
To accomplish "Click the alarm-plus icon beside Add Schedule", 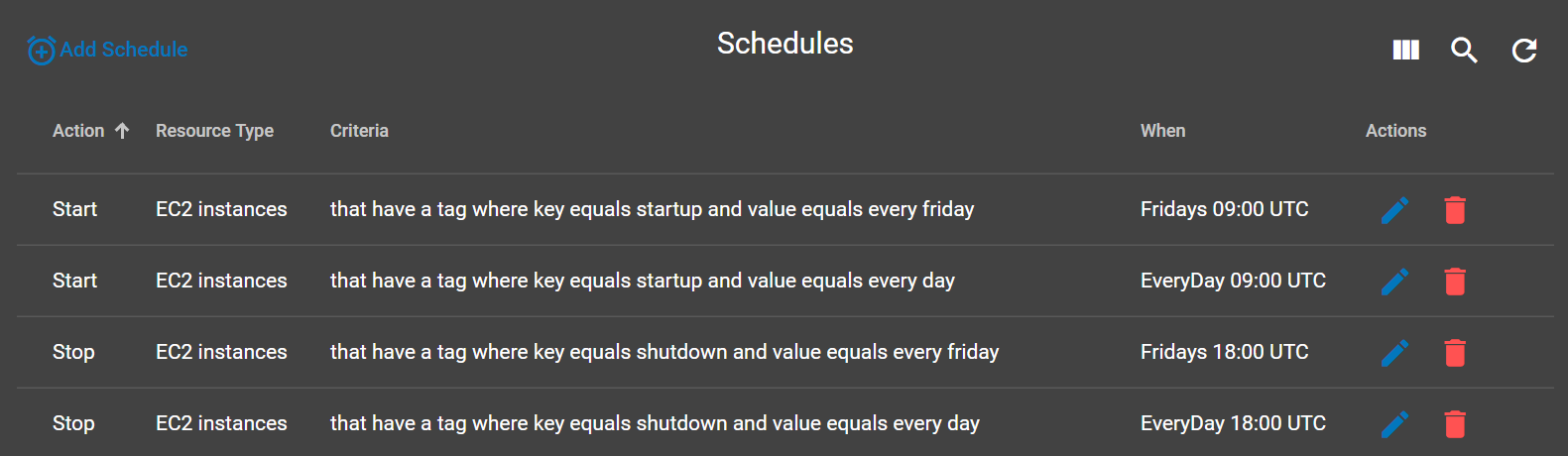I will 41,50.
